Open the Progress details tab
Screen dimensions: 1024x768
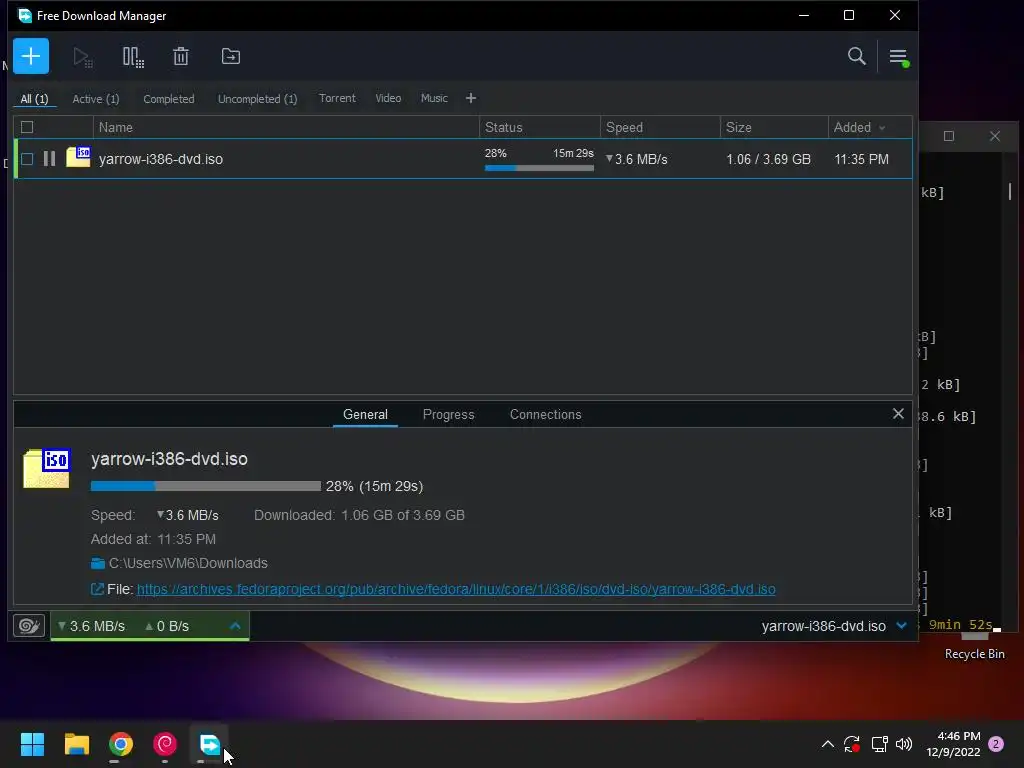point(448,415)
